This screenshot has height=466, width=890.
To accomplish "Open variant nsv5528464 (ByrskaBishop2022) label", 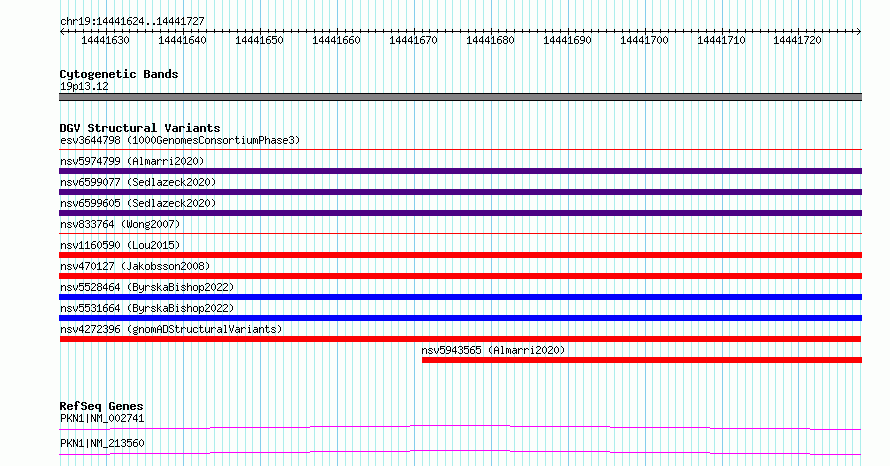I will tap(147, 287).
